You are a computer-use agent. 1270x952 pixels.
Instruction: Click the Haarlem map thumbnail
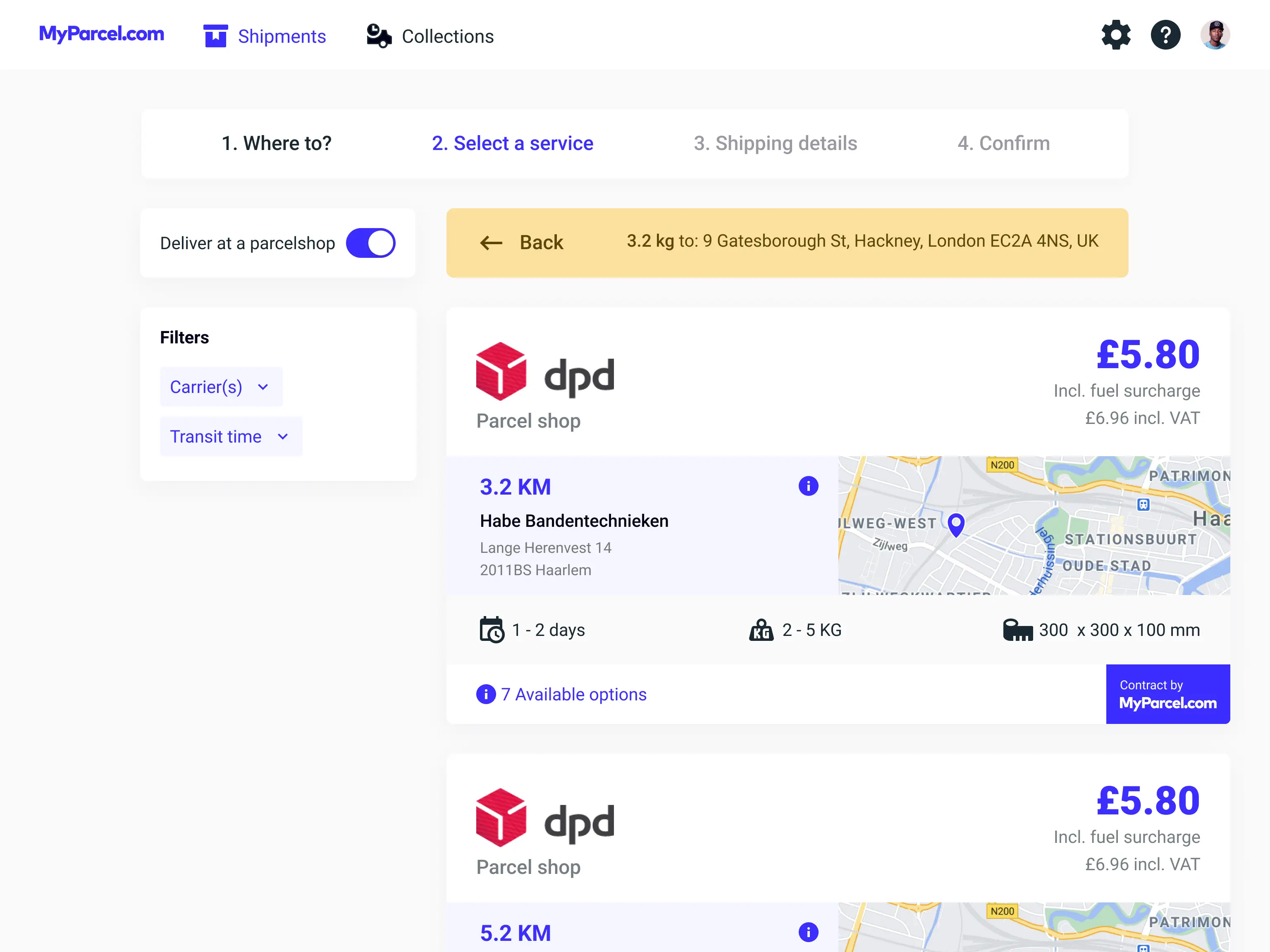pos(1034,525)
